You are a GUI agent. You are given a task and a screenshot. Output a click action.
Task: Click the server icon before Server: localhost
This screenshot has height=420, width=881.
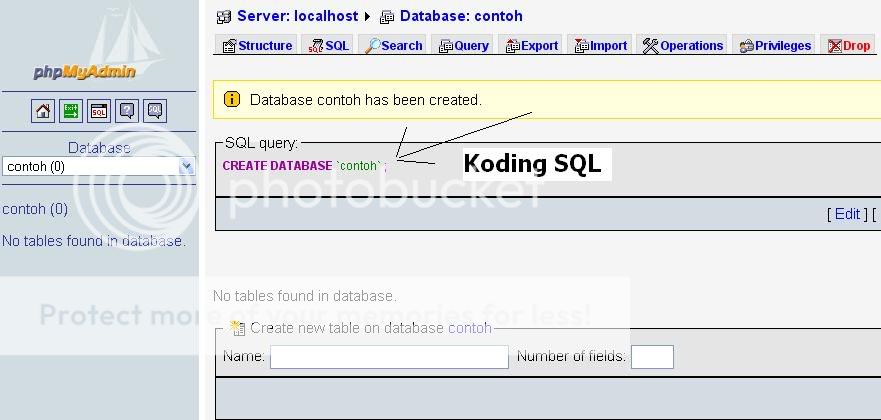point(224,17)
